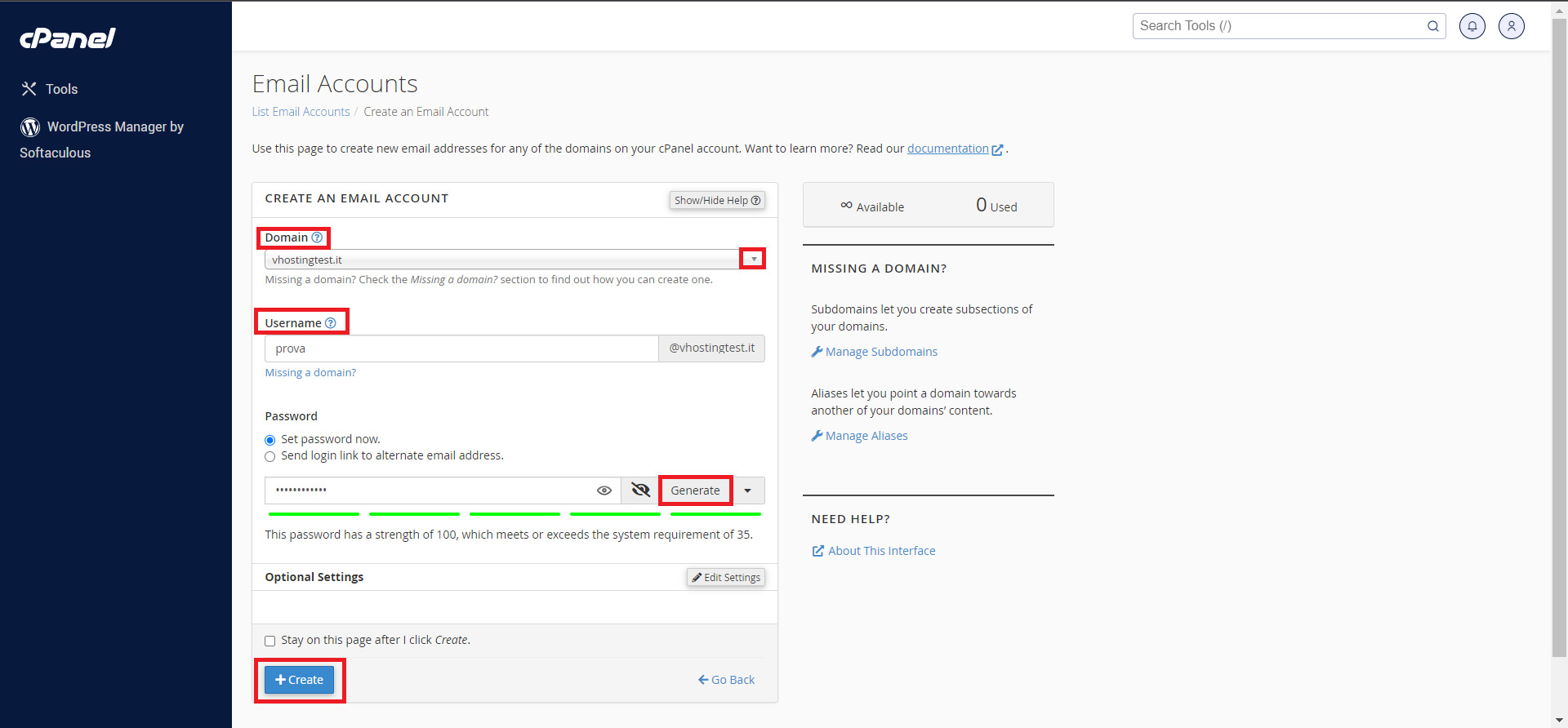Click the Optional Settings heading
The height and width of the screenshot is (728, 1568).
click(x=314, y=577)
